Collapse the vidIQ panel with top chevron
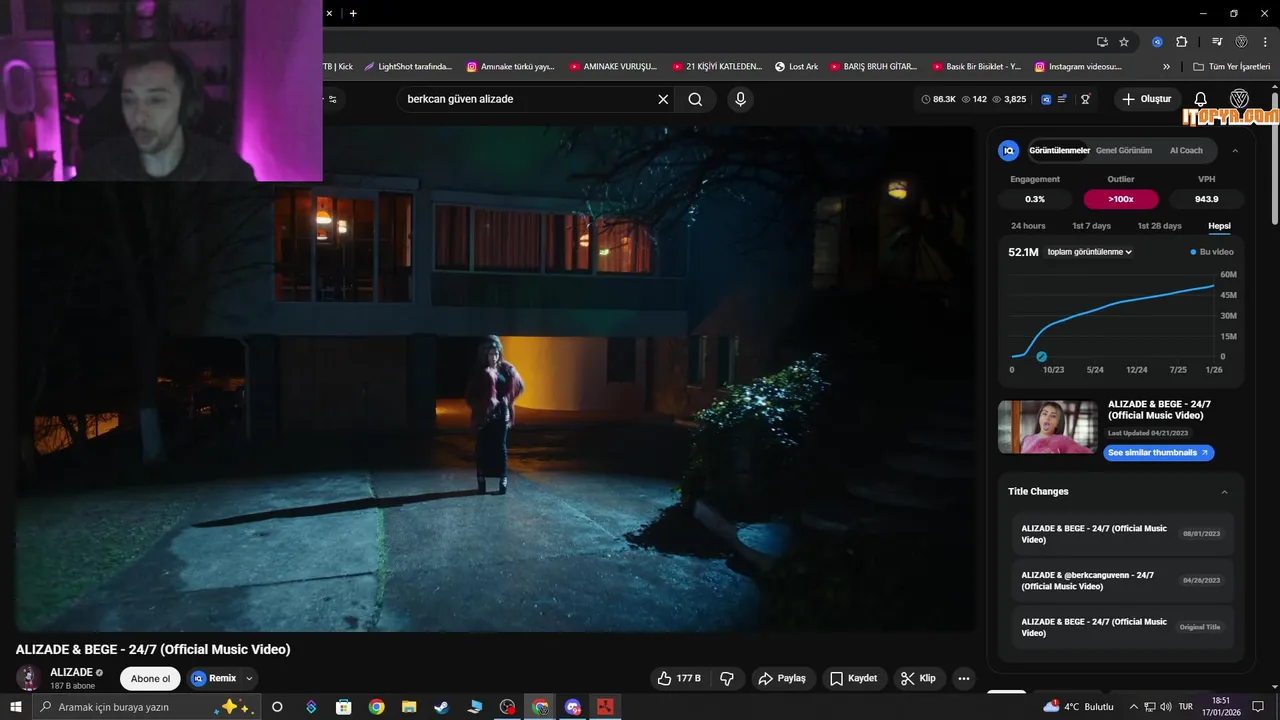1280x720 pixels. coord(1235,151)
